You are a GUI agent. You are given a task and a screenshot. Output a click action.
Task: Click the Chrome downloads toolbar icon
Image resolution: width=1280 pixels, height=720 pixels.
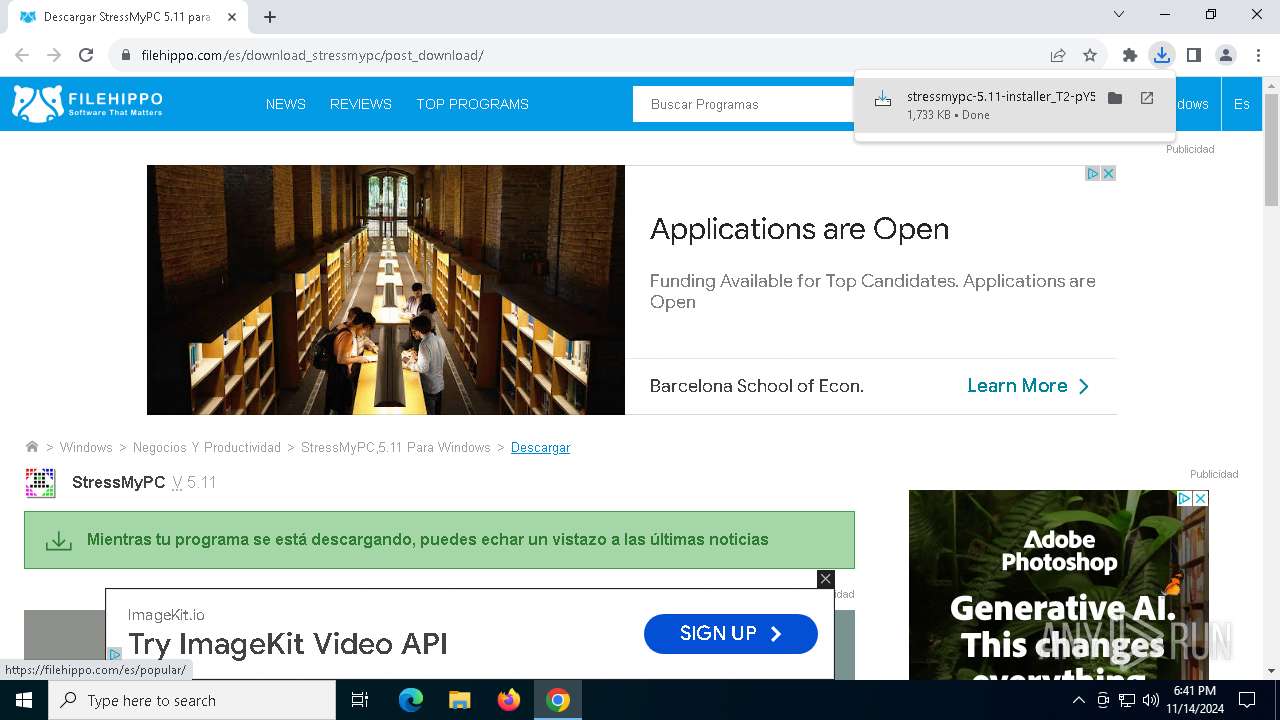(x=1162, y=55)
